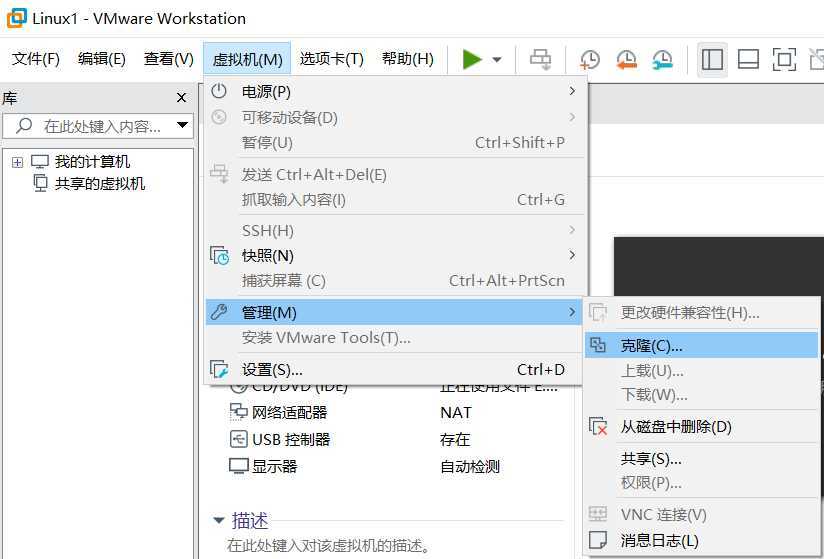
Task: Expand the 快照(N) submenu arrow
Action: point(572,255)
